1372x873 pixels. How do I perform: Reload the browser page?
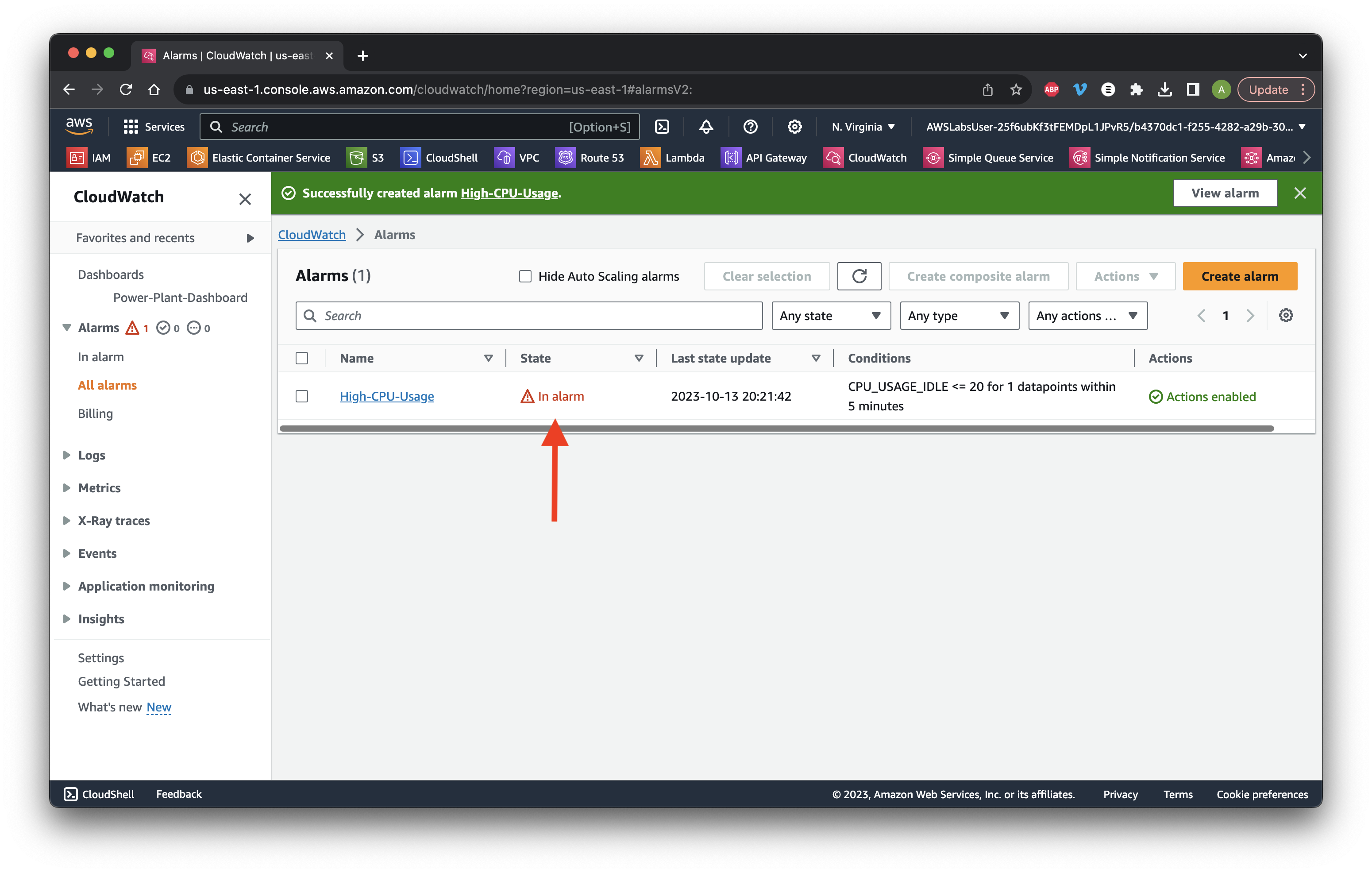(x=126, y=89)
